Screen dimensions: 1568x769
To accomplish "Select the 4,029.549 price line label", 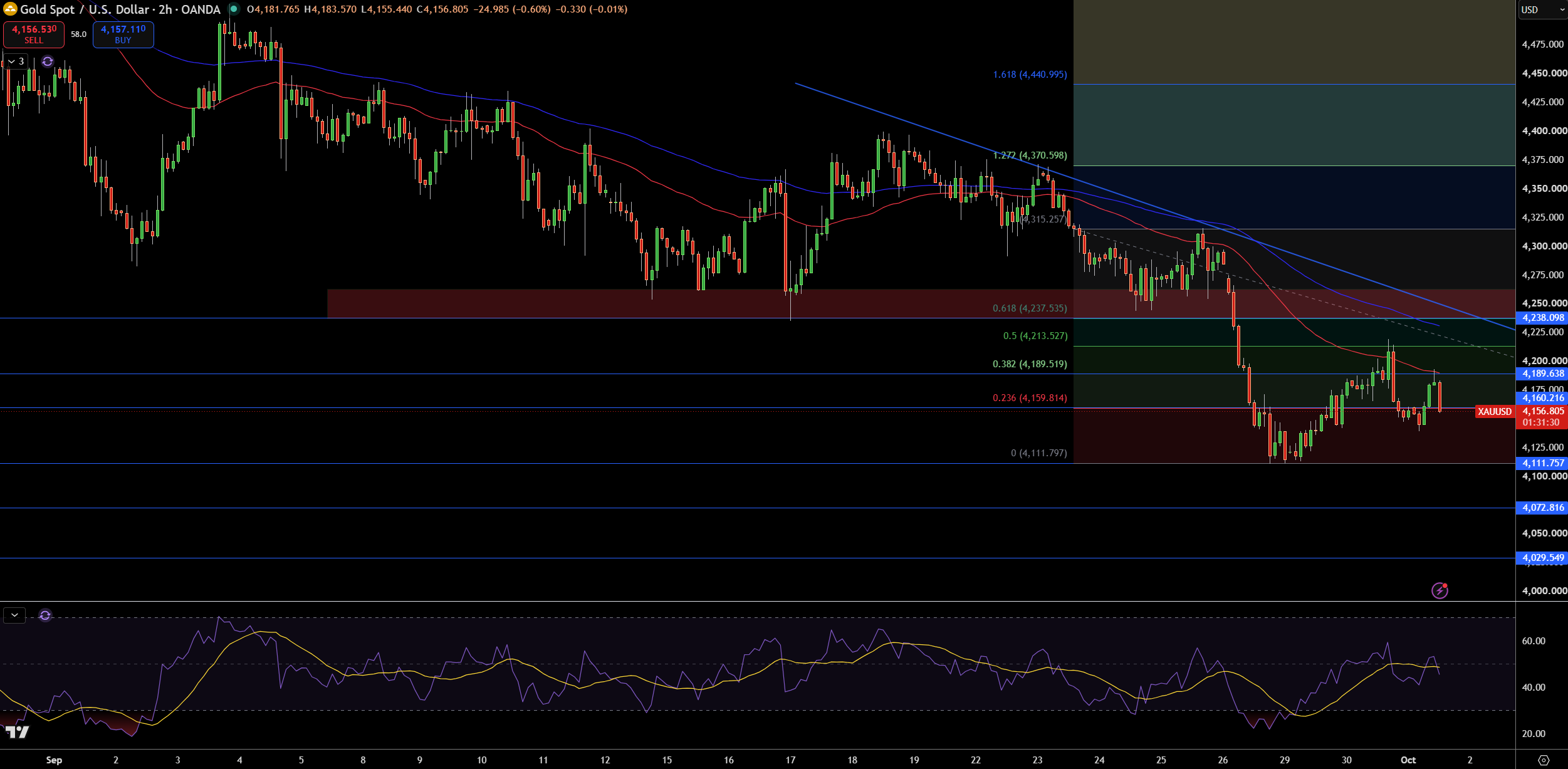I will (x=1542, y=558).
